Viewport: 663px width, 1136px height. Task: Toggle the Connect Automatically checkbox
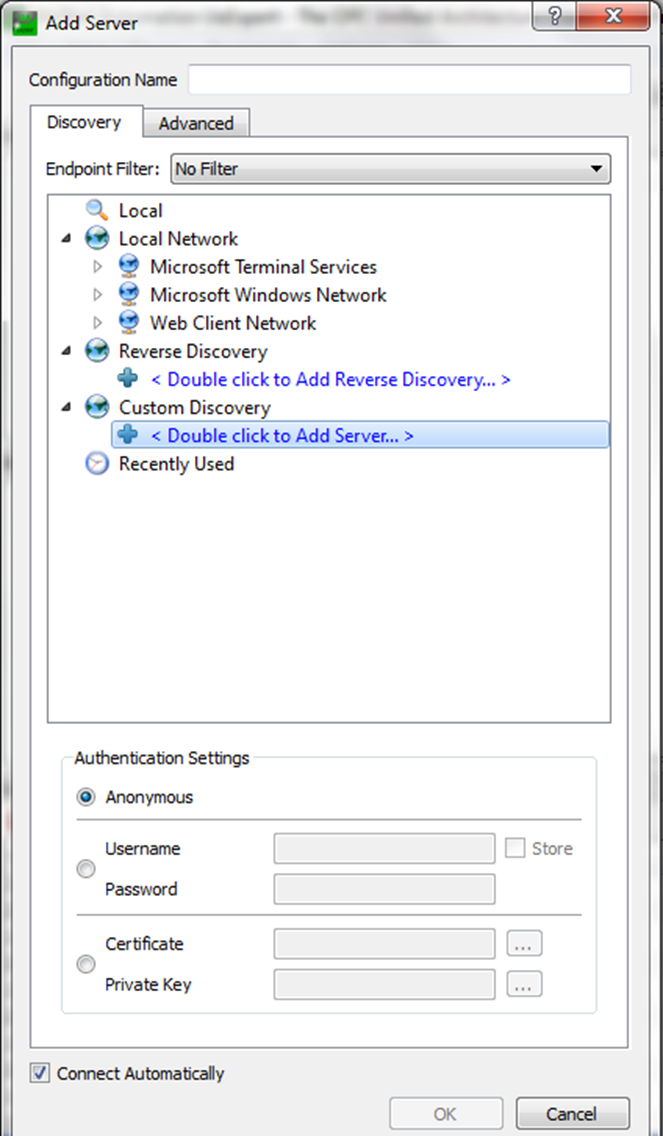[40, 1074]
